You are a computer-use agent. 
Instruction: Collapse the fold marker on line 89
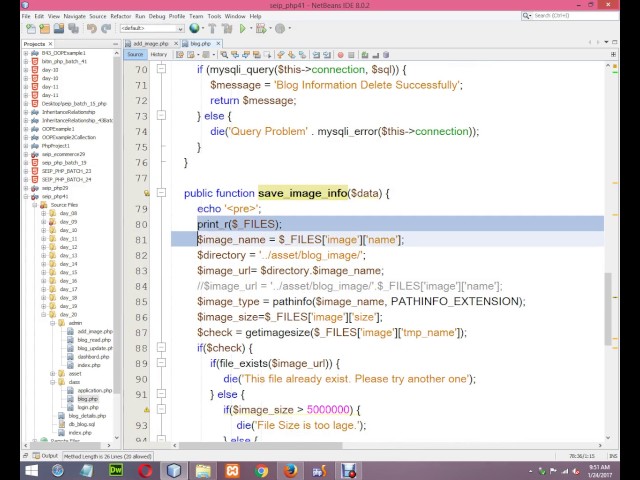click(162, 363)
